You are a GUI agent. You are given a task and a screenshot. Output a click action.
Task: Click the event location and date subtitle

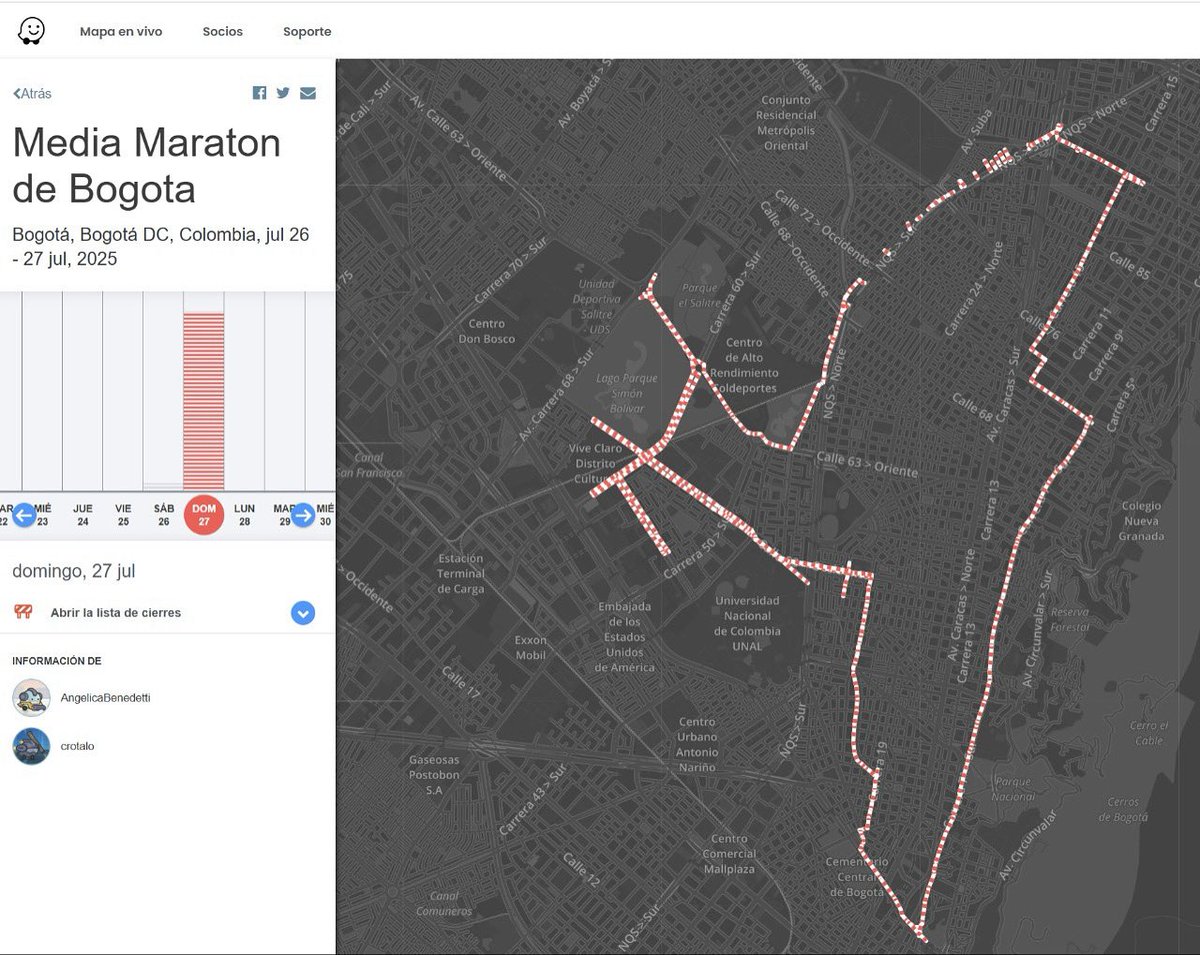pos(161,247)
